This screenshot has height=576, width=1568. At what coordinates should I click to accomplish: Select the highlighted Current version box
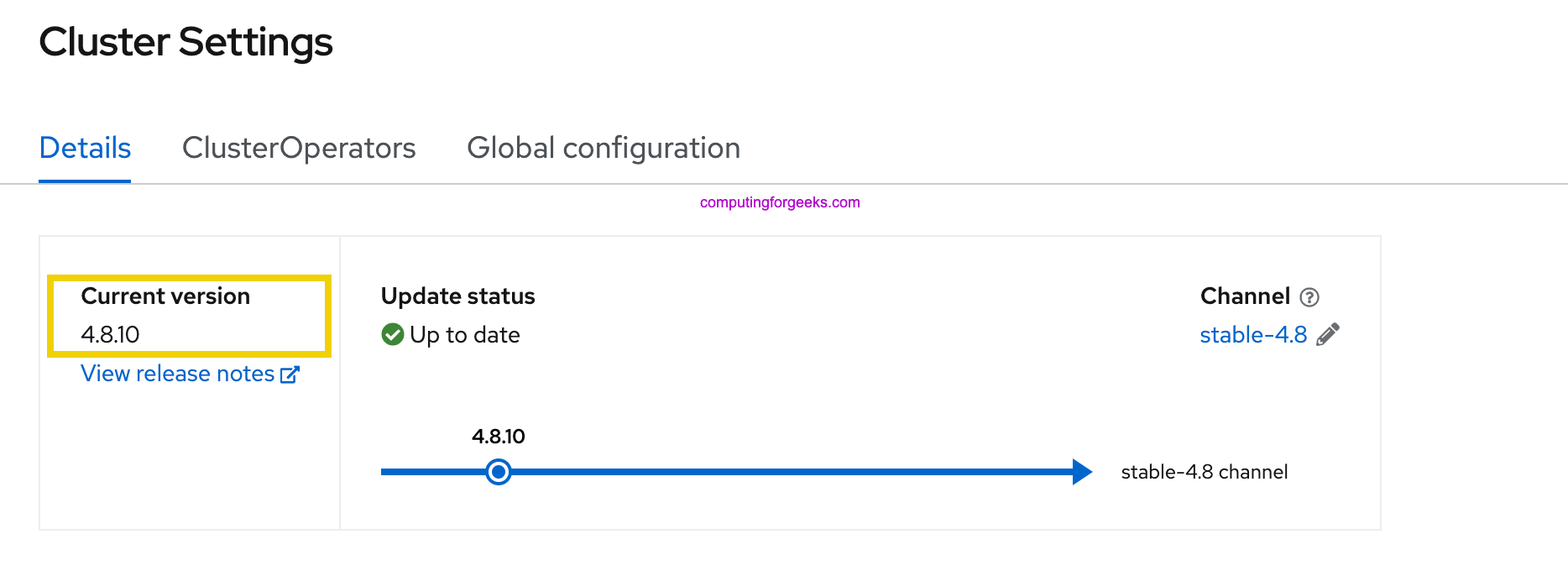coord(189,316)
